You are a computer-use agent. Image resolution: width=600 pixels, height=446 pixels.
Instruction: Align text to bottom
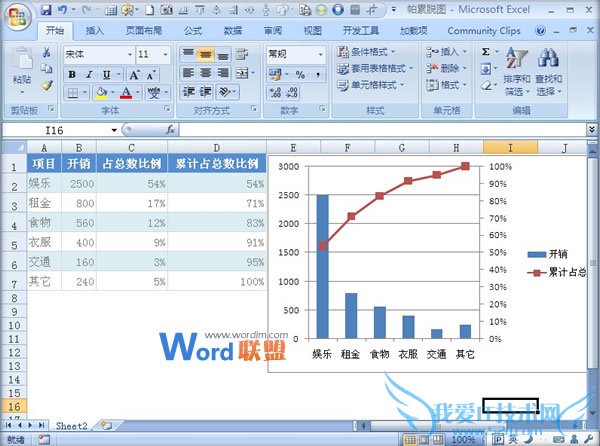pos(223,54)
